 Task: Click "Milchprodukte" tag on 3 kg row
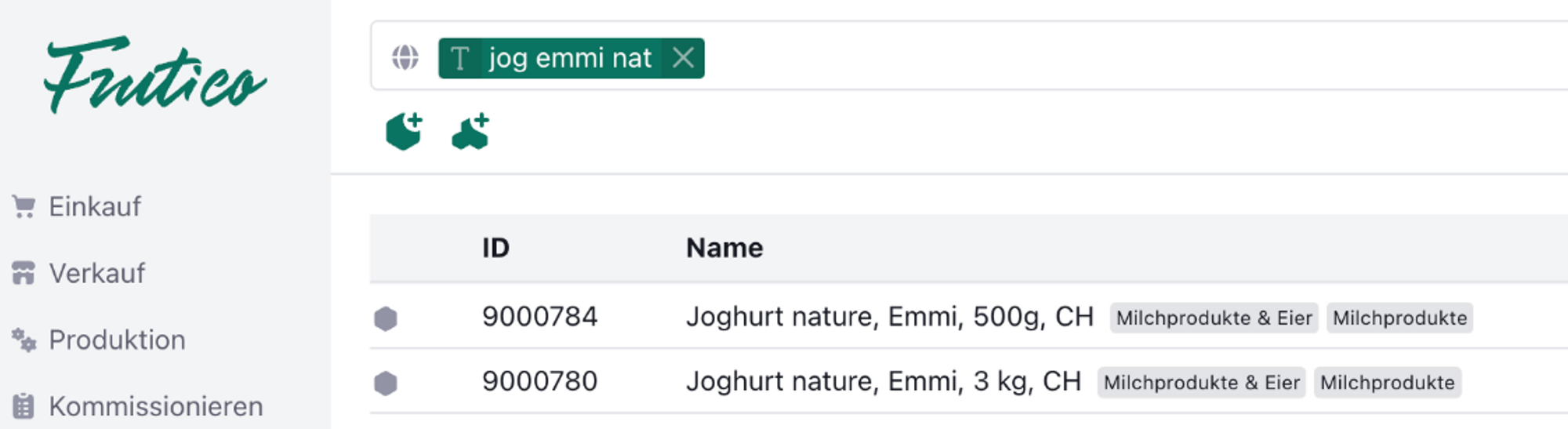click(1387, 383)
